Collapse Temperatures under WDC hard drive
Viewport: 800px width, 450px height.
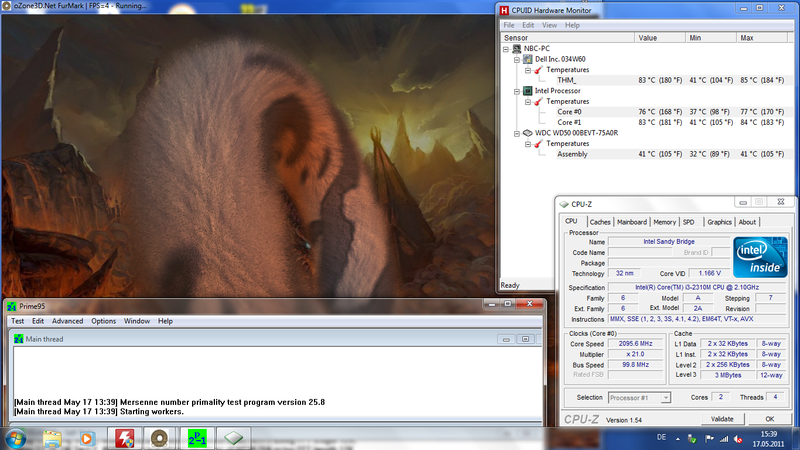pos(528,144)
